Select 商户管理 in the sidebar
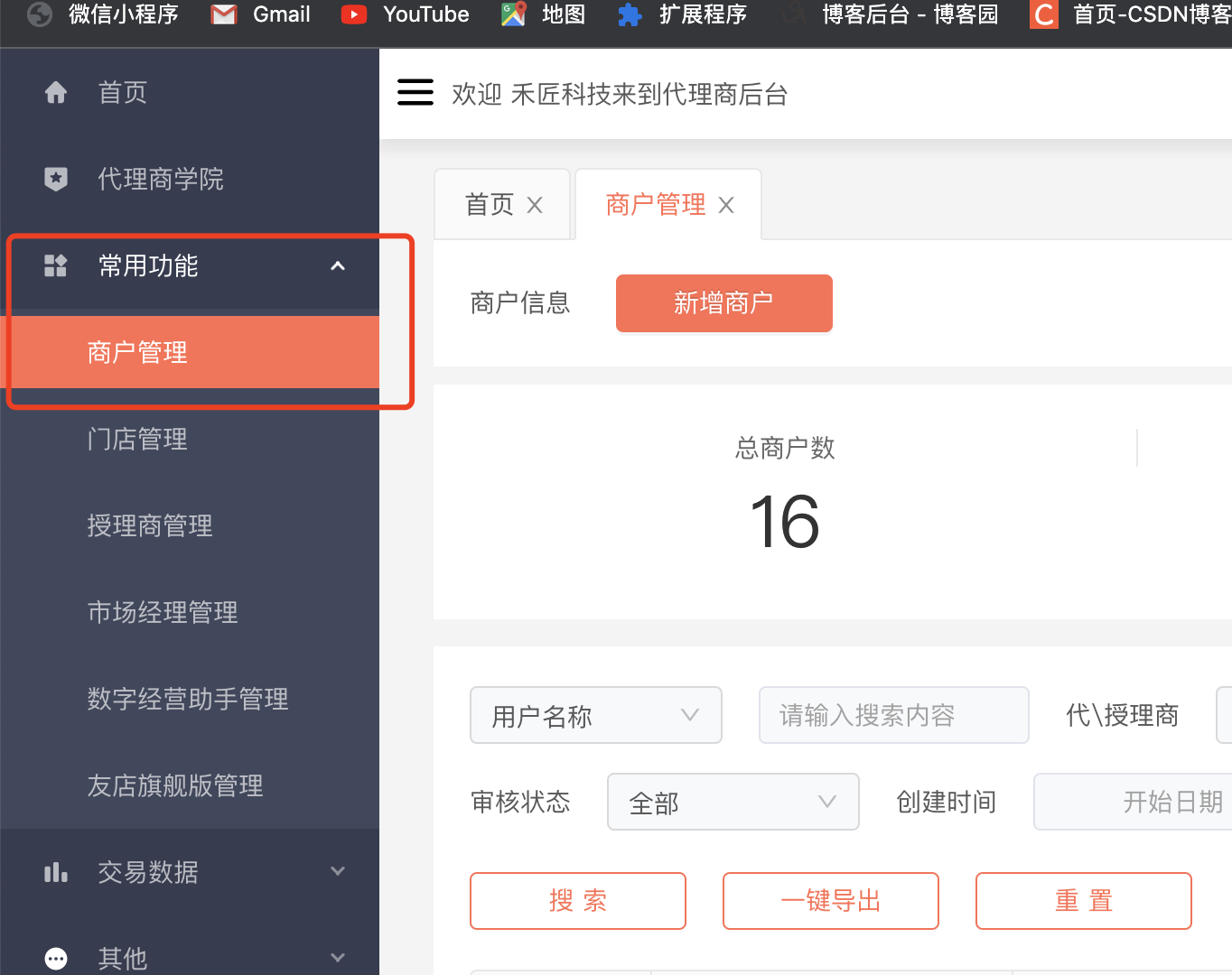Viewport: 1232px width, 975px height. pos(190,352)
